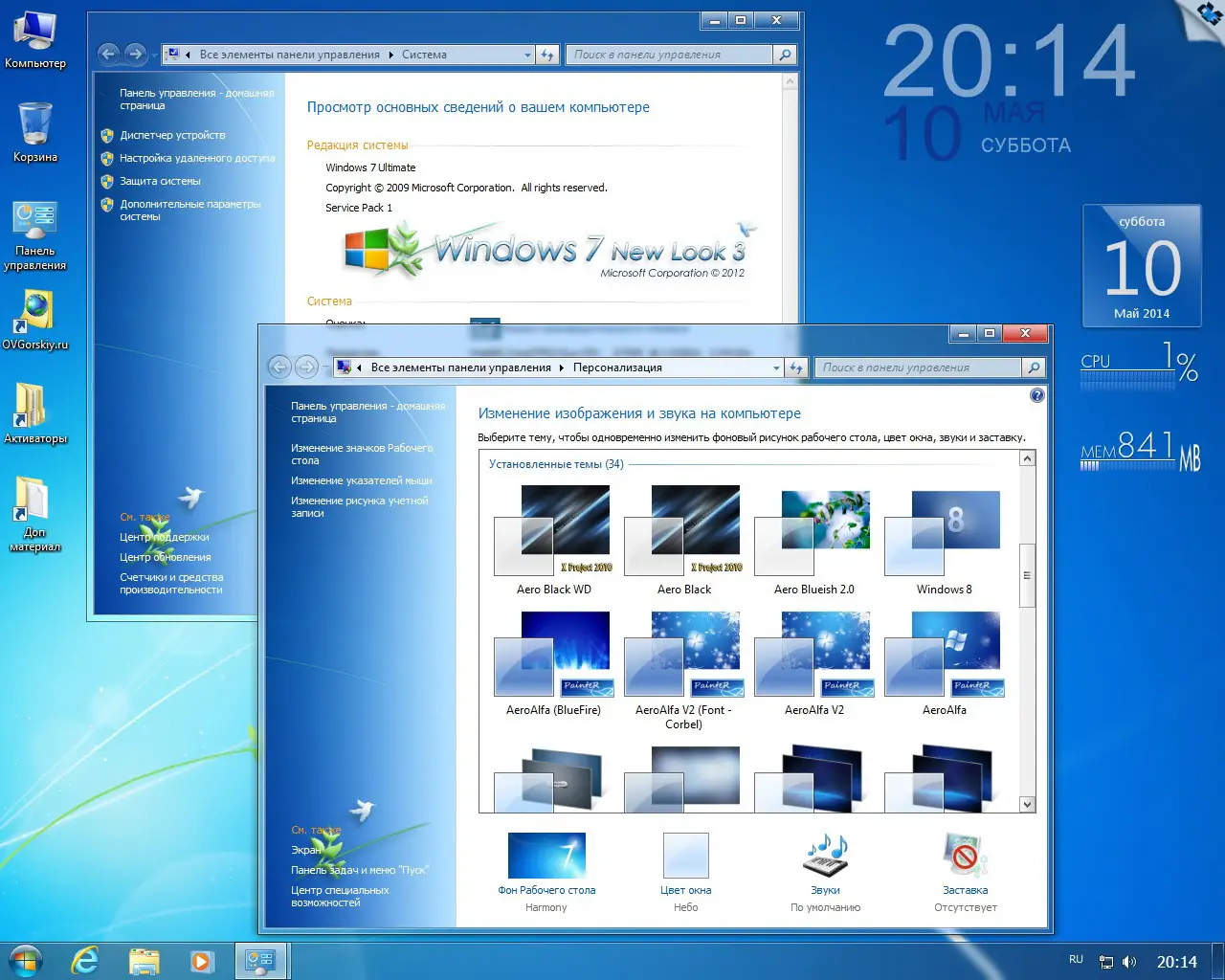Open Центр обновления link
1225x980 pixels.
tap(165, 557)
